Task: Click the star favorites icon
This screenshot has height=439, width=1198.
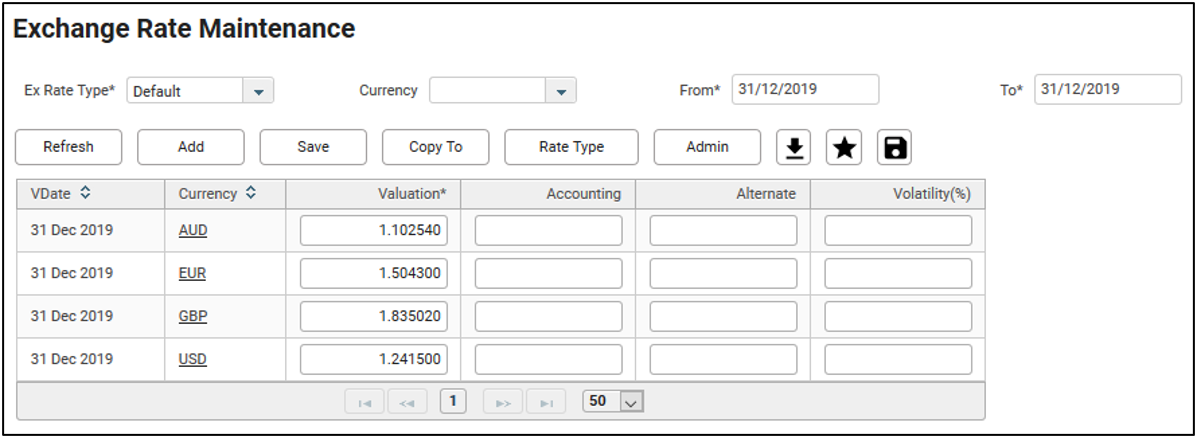Action: [844, 147]
